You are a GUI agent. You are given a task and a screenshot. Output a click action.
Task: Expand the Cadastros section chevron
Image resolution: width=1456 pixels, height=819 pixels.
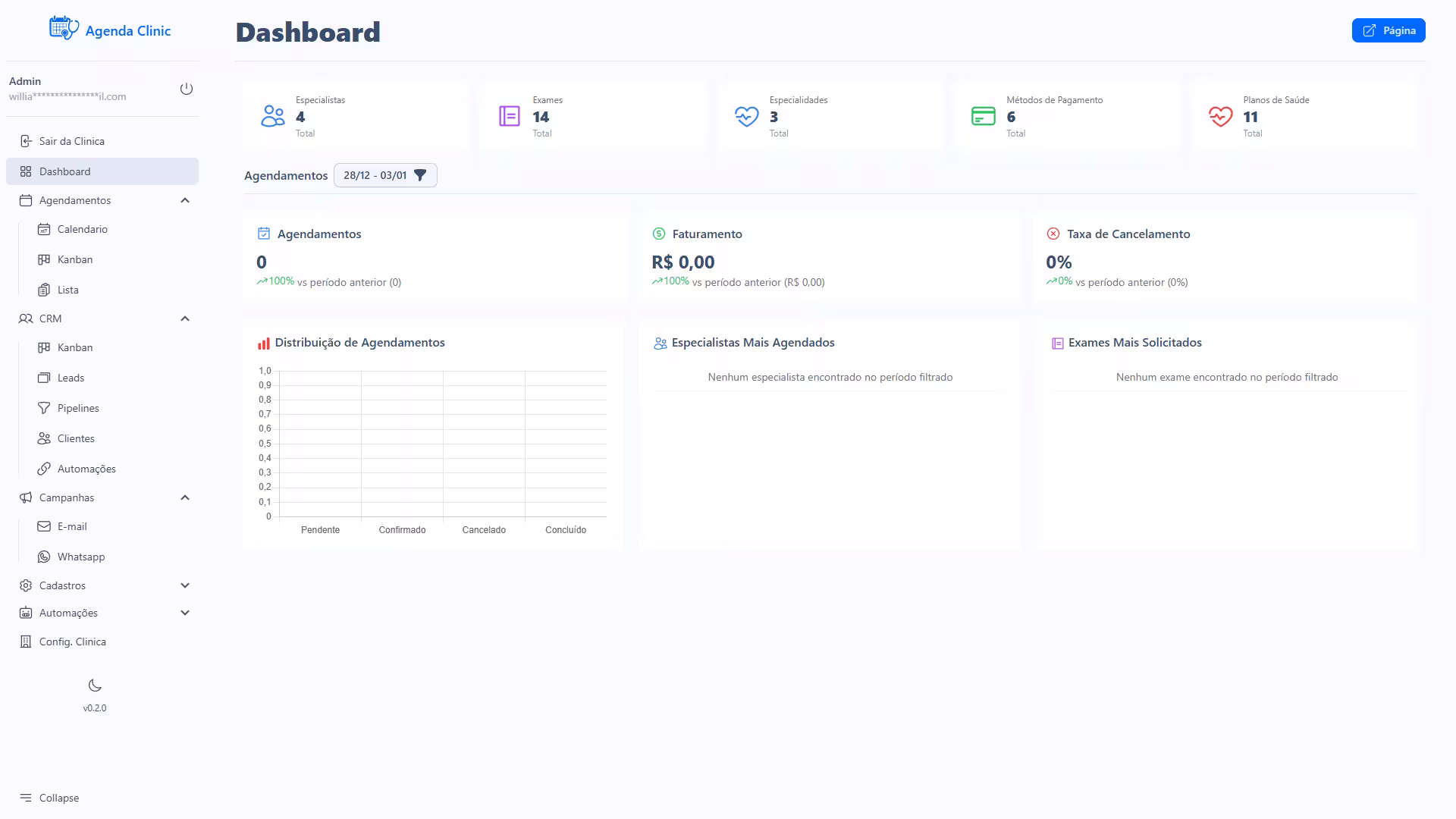coord(185,585)
